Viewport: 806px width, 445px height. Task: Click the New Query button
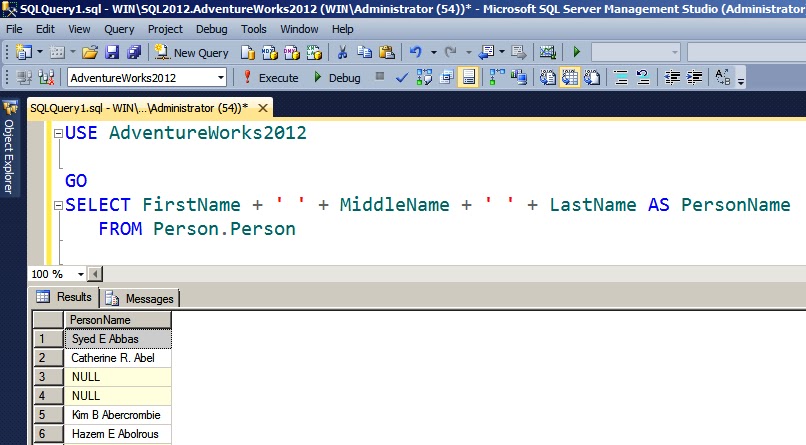pyautogui.click(x=192, y=52)
